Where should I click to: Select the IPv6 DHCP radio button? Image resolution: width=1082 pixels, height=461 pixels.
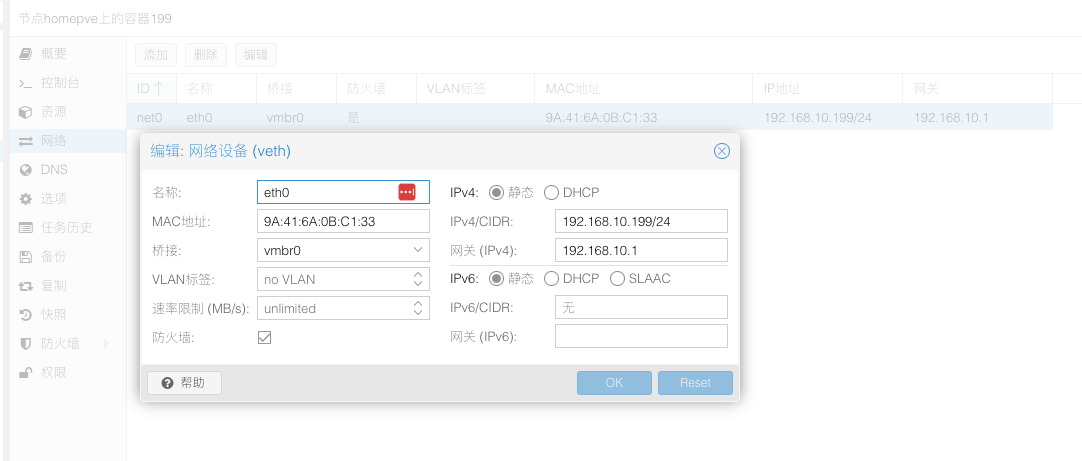pos(551,278)
